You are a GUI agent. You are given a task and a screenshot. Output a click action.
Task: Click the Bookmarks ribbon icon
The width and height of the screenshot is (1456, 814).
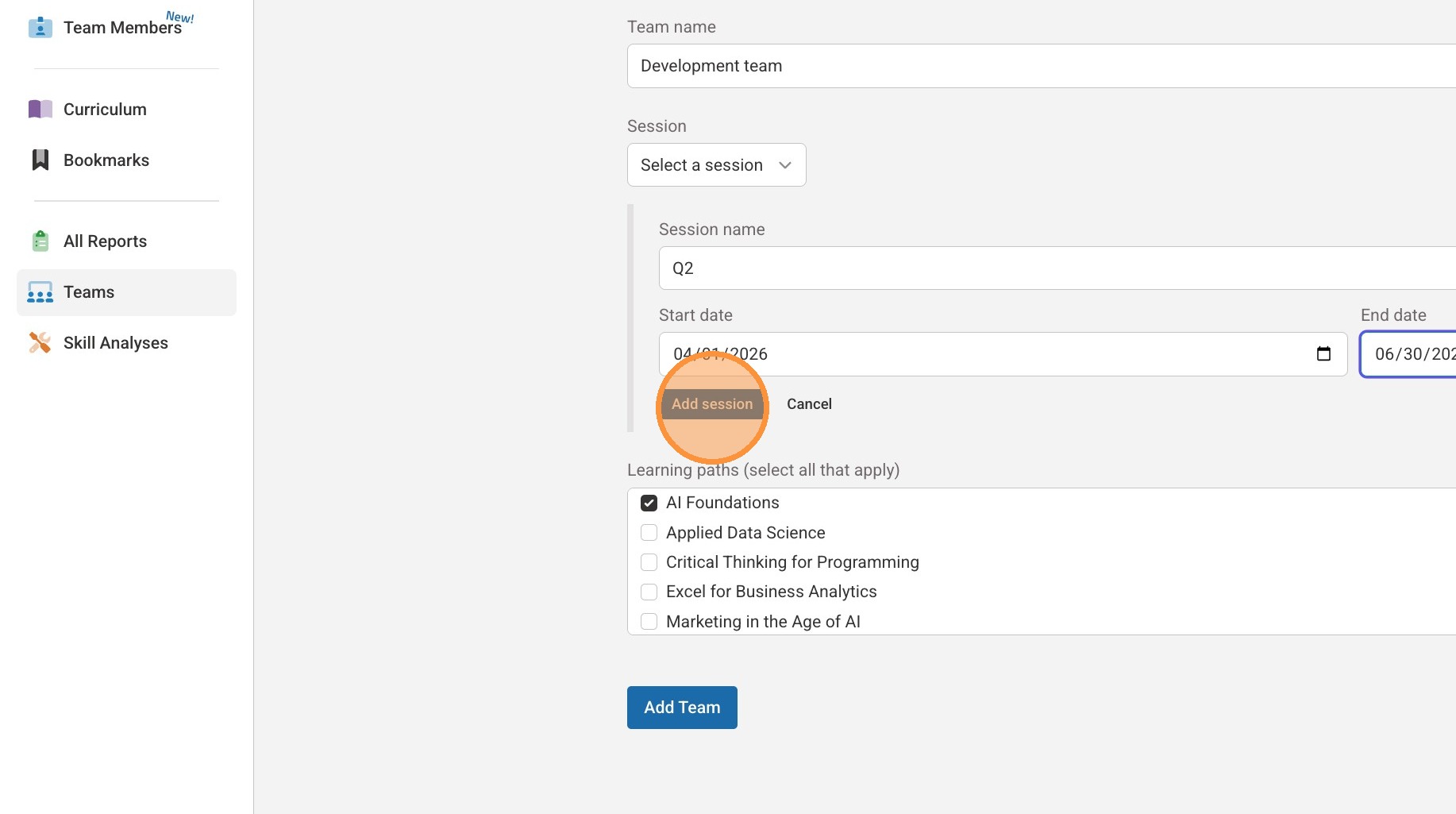40,160
